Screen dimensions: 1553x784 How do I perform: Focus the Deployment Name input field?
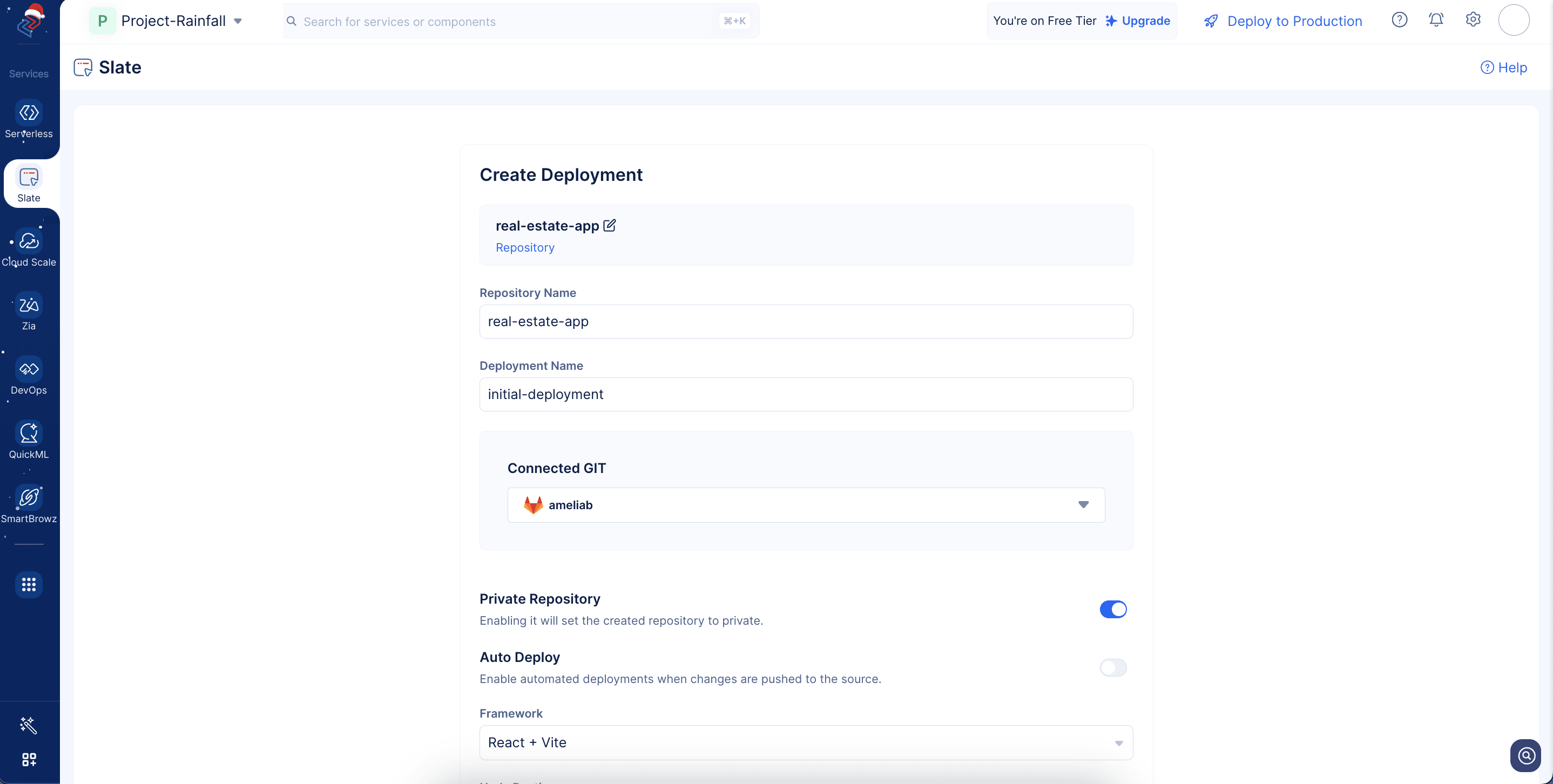click(806, 394)
